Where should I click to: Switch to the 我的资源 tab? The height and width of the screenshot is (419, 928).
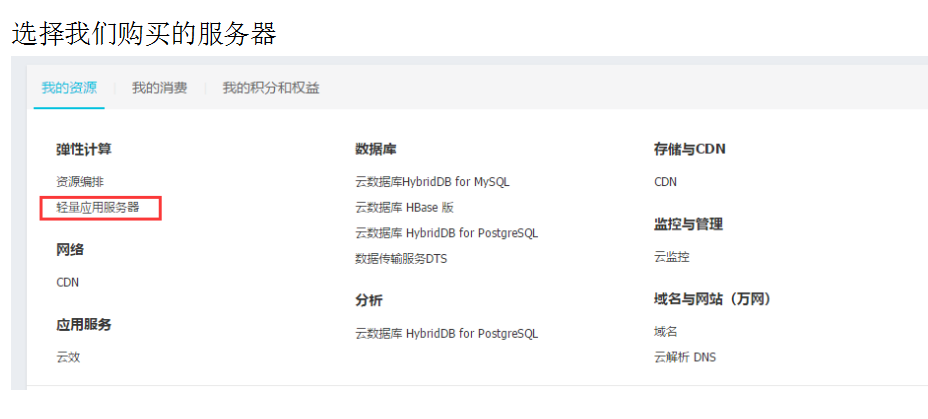click(x=69, y=88)
